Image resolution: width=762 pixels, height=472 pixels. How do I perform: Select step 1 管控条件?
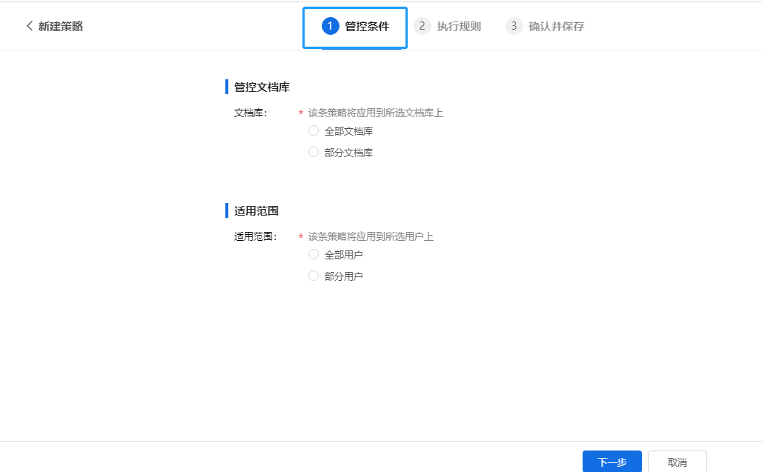355,26
